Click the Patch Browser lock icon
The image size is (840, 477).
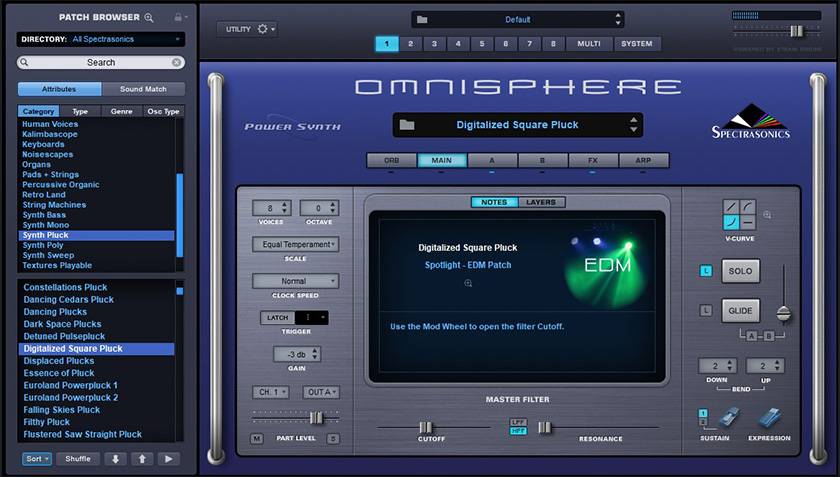point(178,17)
